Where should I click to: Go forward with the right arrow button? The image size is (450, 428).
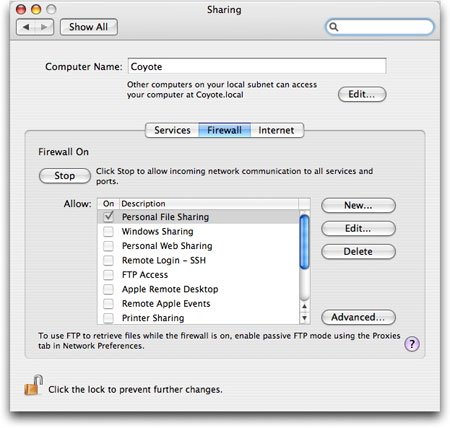44,27
